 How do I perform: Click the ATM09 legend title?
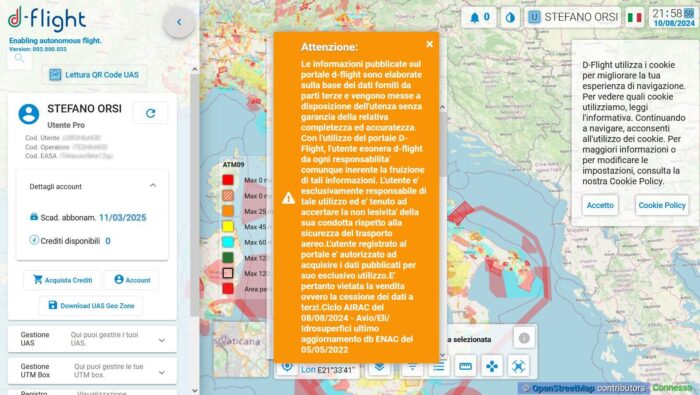tap(233, 165)
